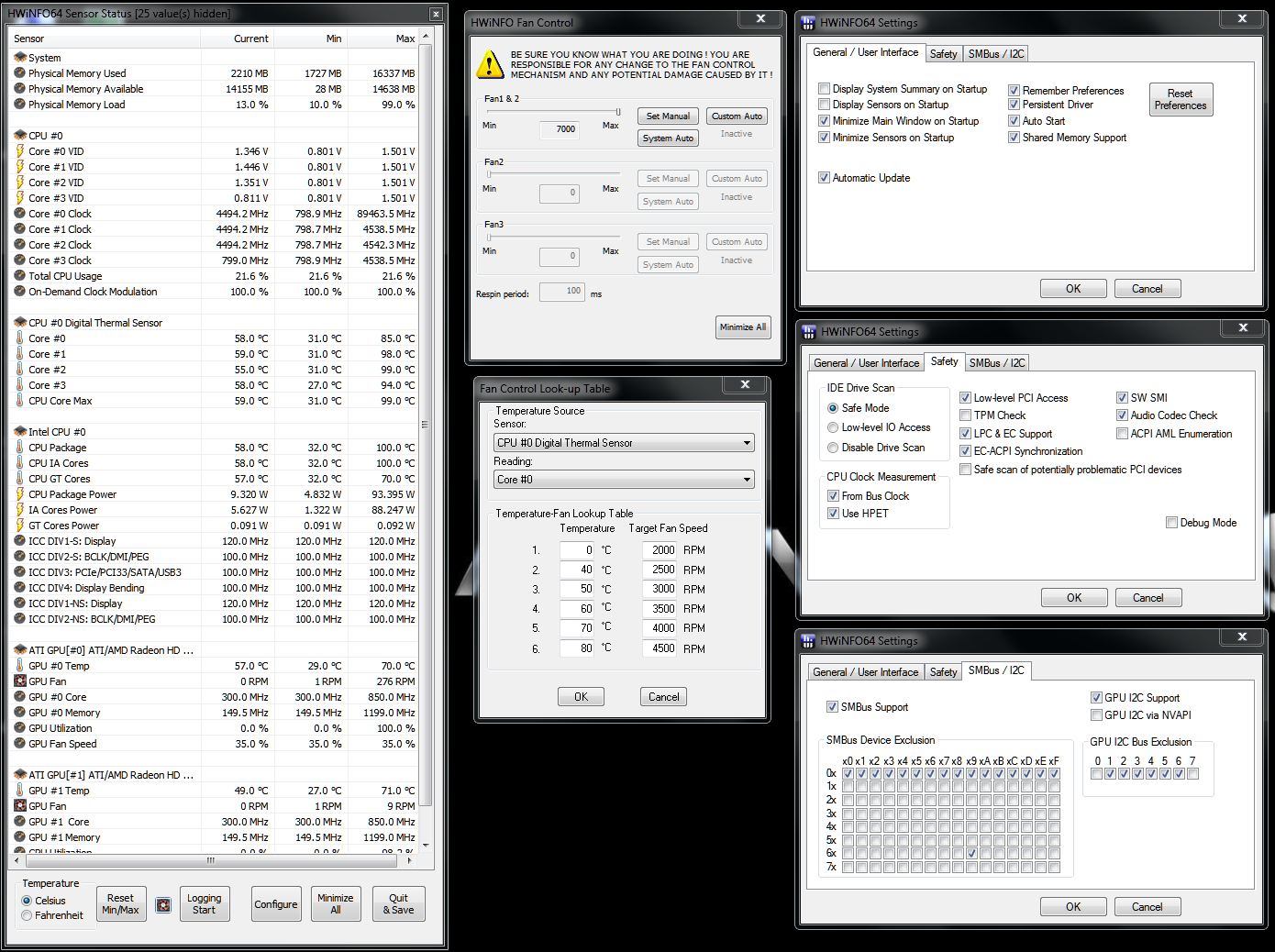Click System Auto for Fan1 & 2
Screen dimensions: 1275x952
[x=668, y=138]
